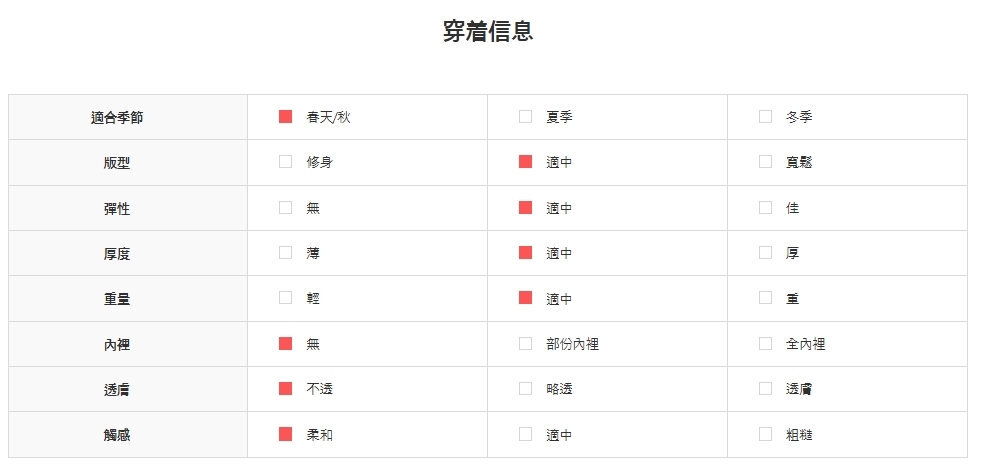Viewport: 1000px width, 472px height.
Task: Check the 部份內裡 lining checkbox
Action: click(x=525, y=344)
